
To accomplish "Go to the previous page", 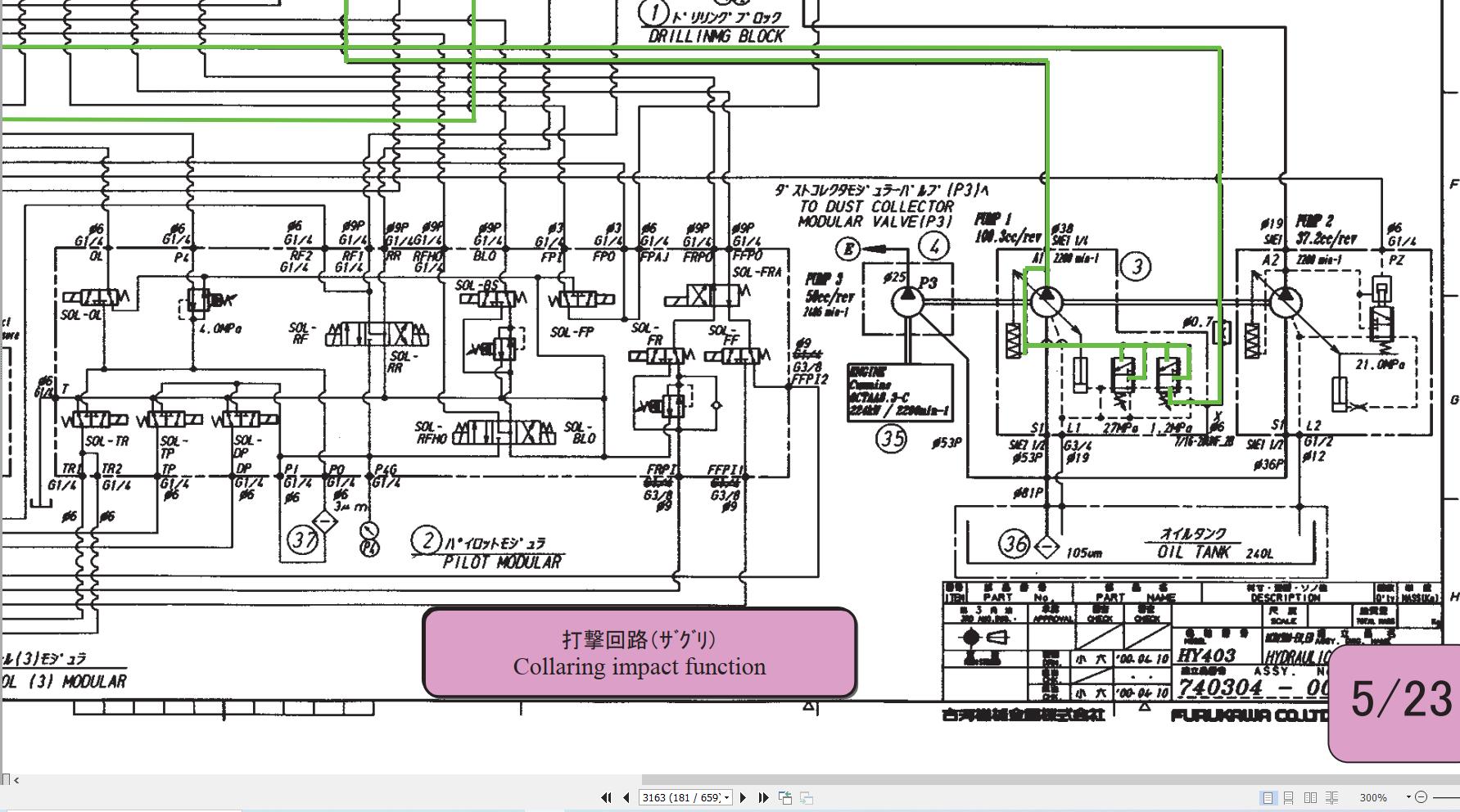I will coord(626,797).
